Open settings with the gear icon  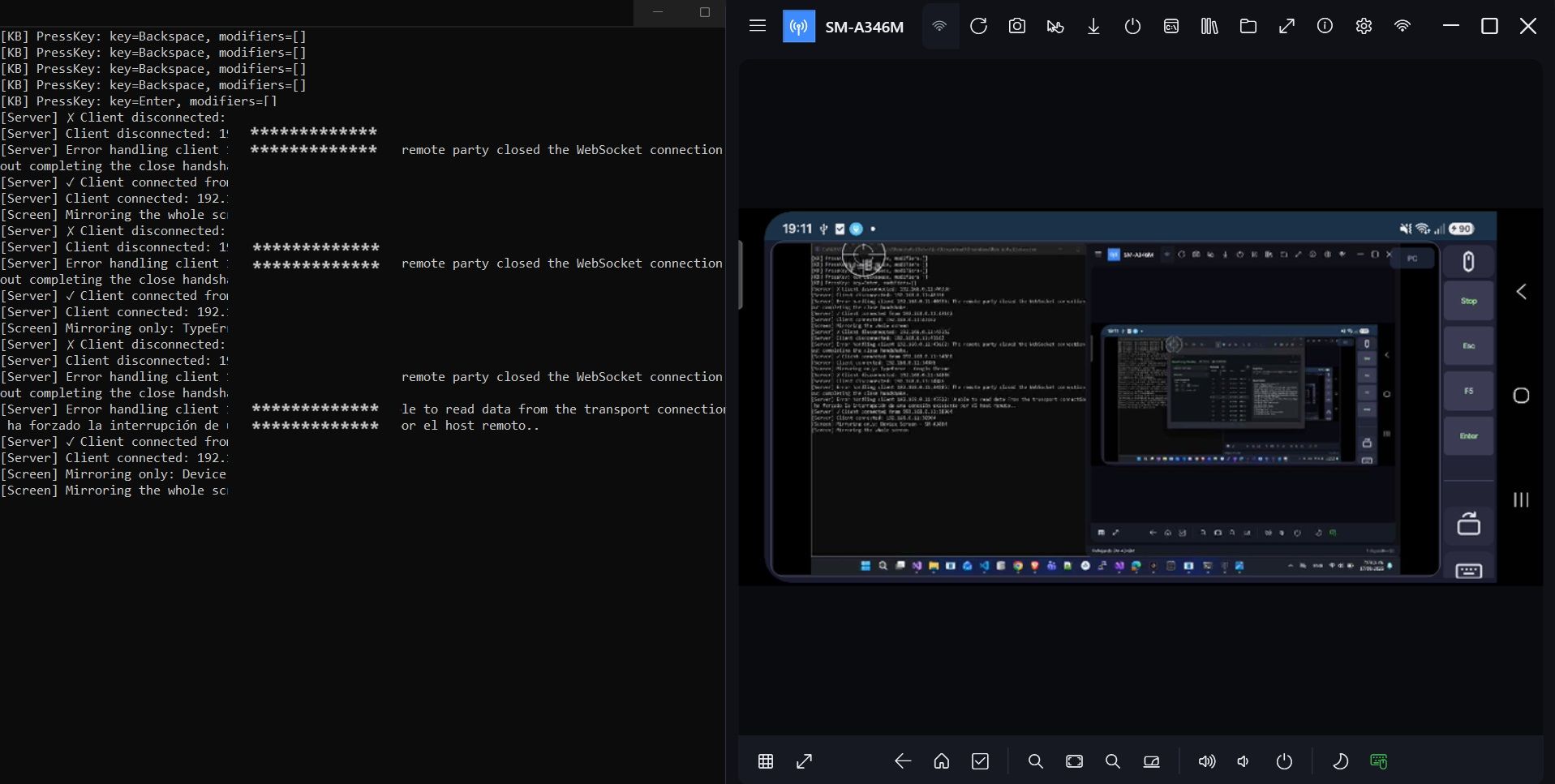point(1364,27)
